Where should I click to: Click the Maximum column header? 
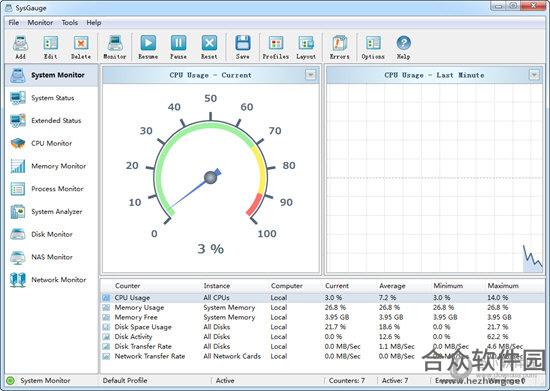[x=503, y=286]
